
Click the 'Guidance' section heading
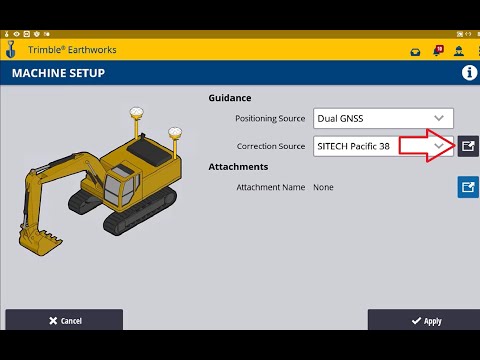(230, 98)
